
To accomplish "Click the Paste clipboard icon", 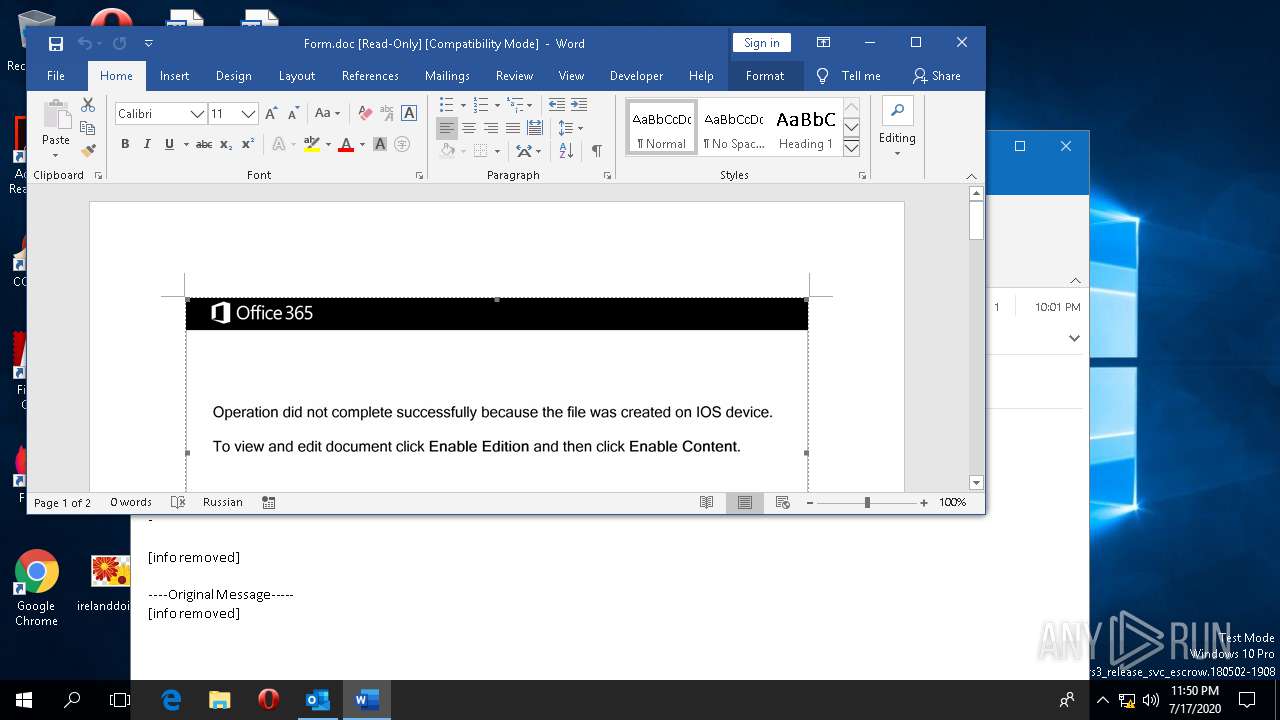I will tap(56, 115).
